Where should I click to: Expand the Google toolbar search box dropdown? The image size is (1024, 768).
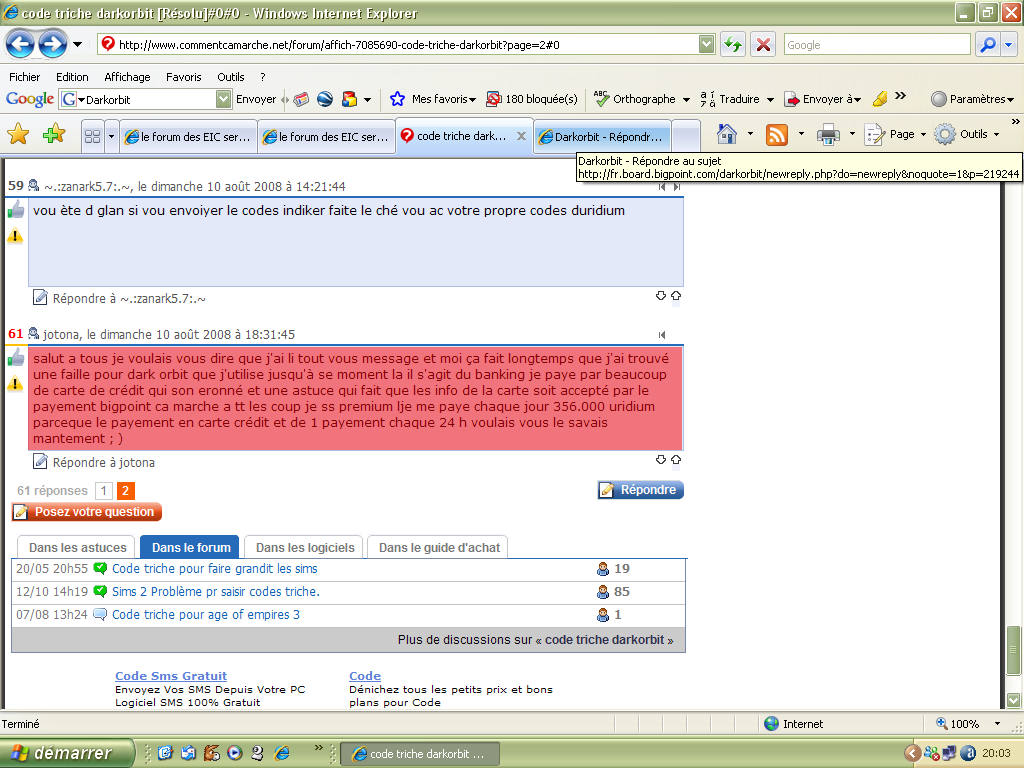(x=223, y=99)
